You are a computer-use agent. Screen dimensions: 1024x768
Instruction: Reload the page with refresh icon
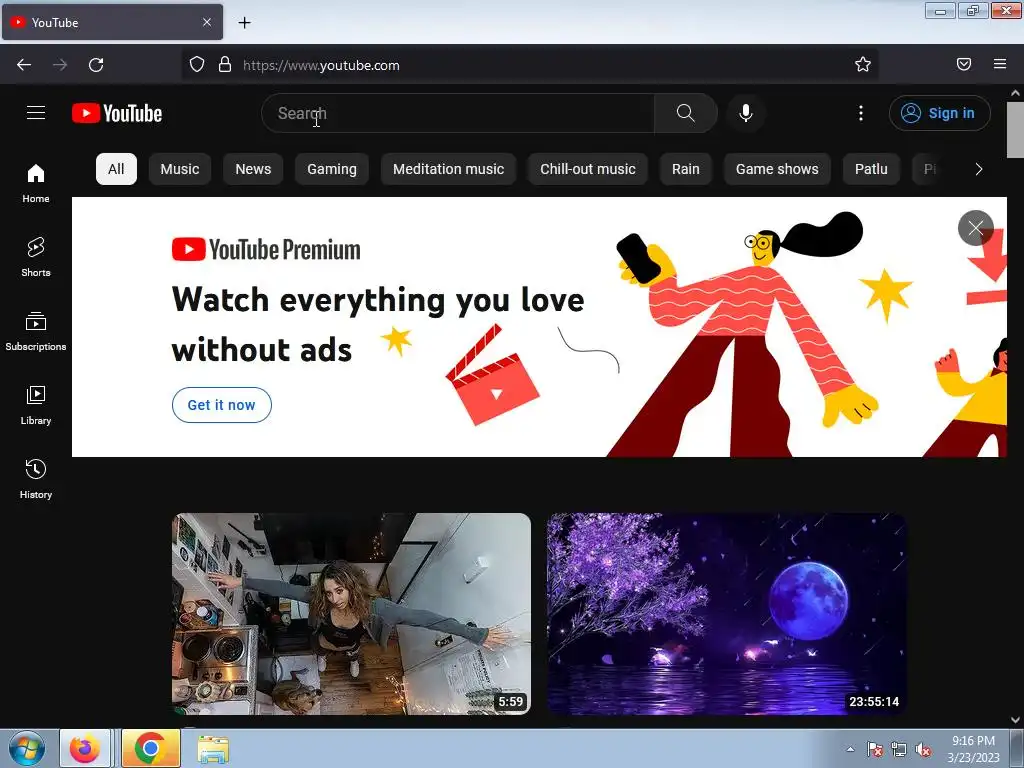[96, 65]
